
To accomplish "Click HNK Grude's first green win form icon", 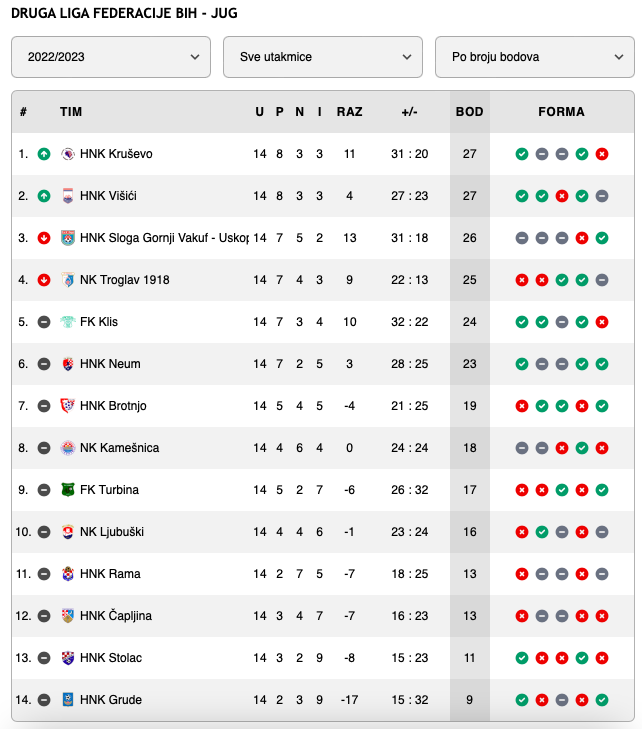I will 522,700.
